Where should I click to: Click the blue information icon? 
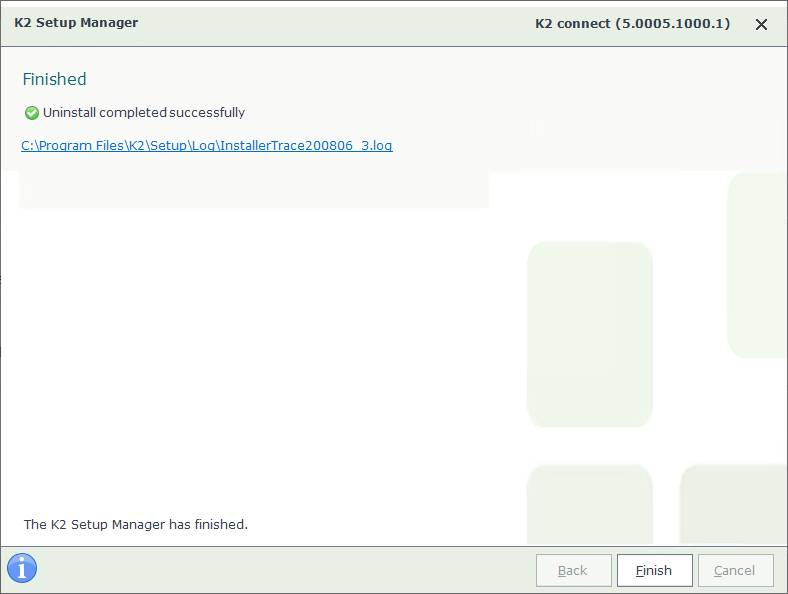point(22,568)
